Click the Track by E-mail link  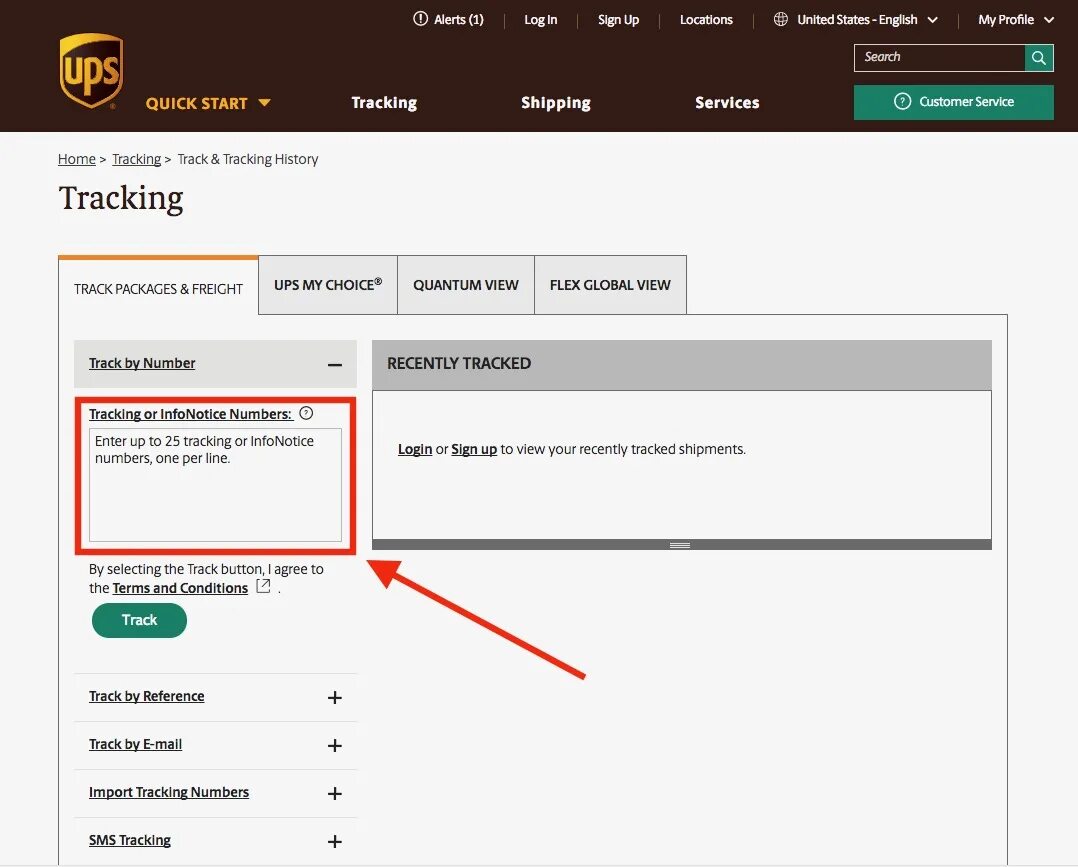pyautogui.click(x=135, y=744)
